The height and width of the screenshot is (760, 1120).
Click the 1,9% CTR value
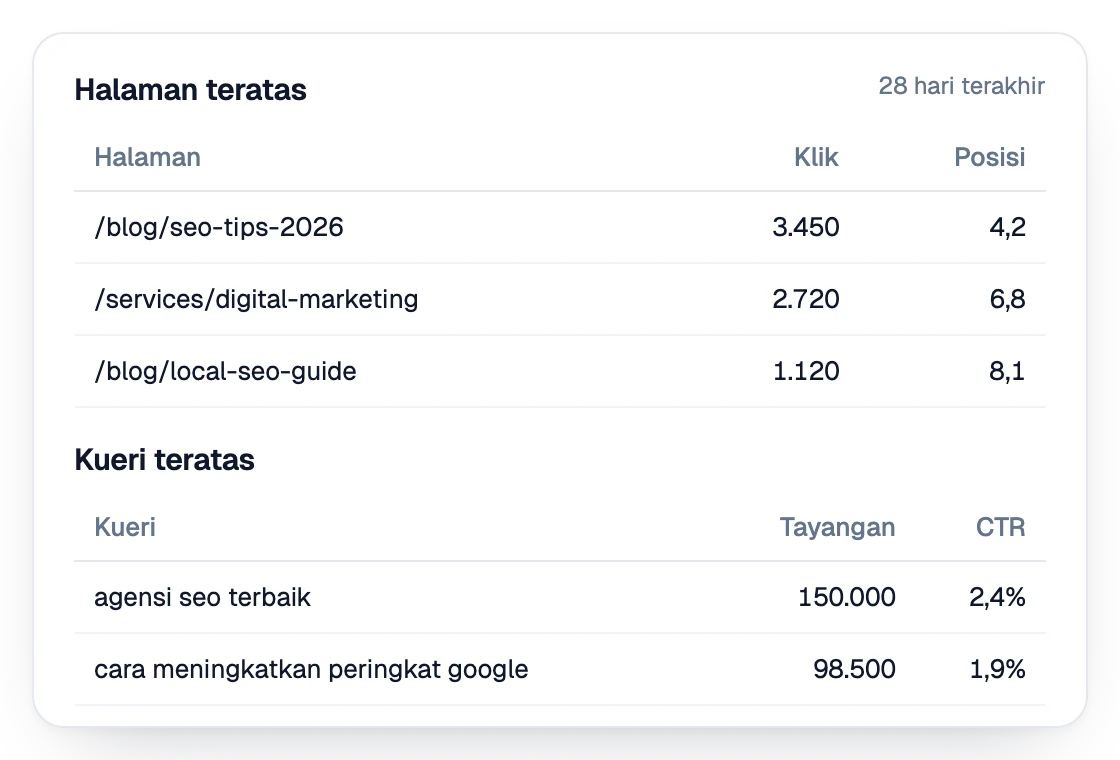tap(997, 669)
